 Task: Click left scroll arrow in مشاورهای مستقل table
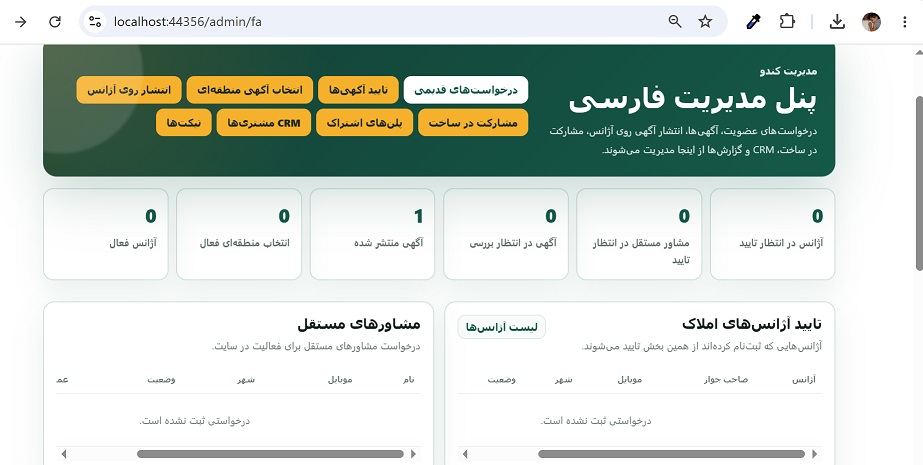[x=64, y=454]
